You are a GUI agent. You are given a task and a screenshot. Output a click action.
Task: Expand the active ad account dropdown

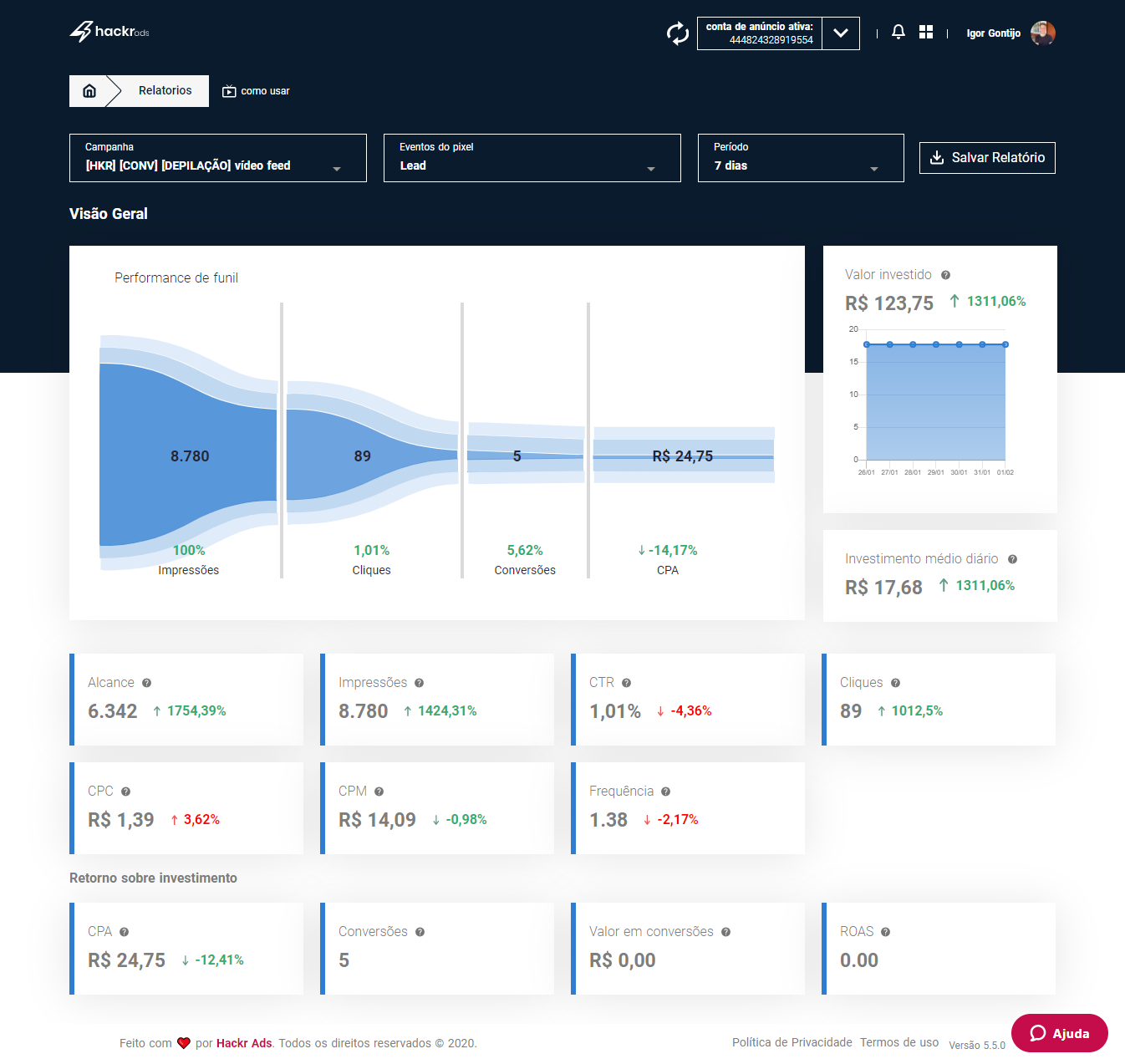(841, 33)
